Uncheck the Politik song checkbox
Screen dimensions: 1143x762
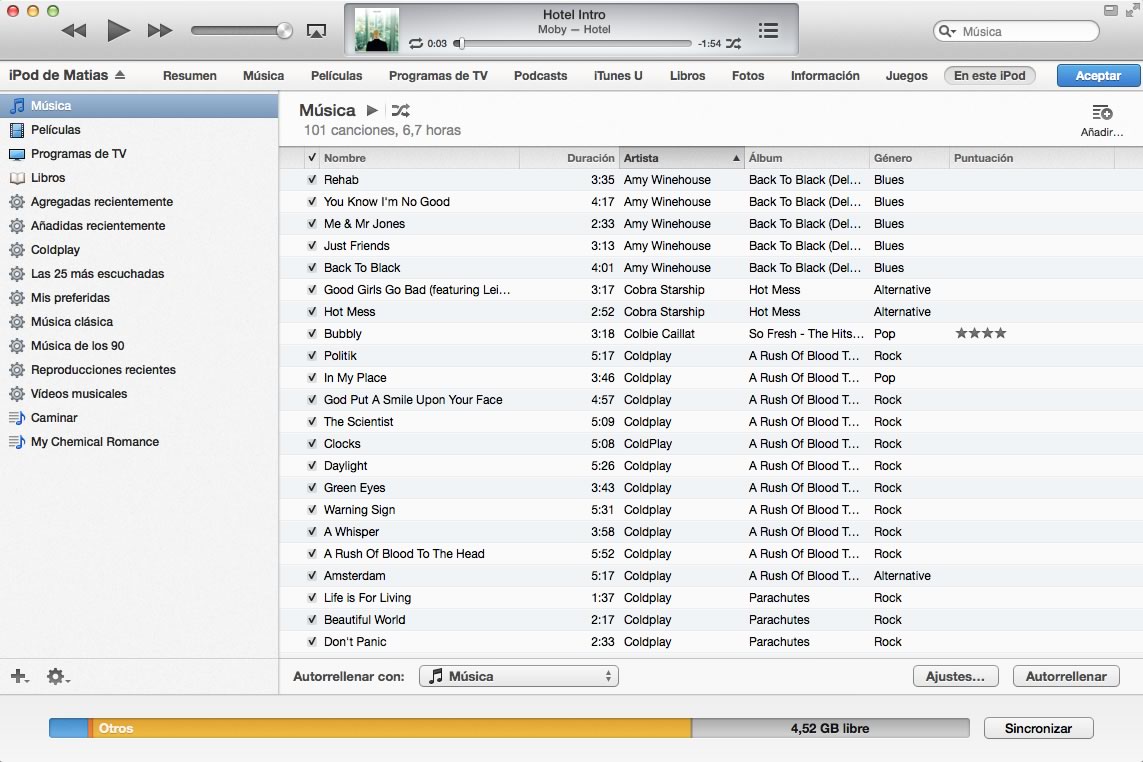[312, 355]
